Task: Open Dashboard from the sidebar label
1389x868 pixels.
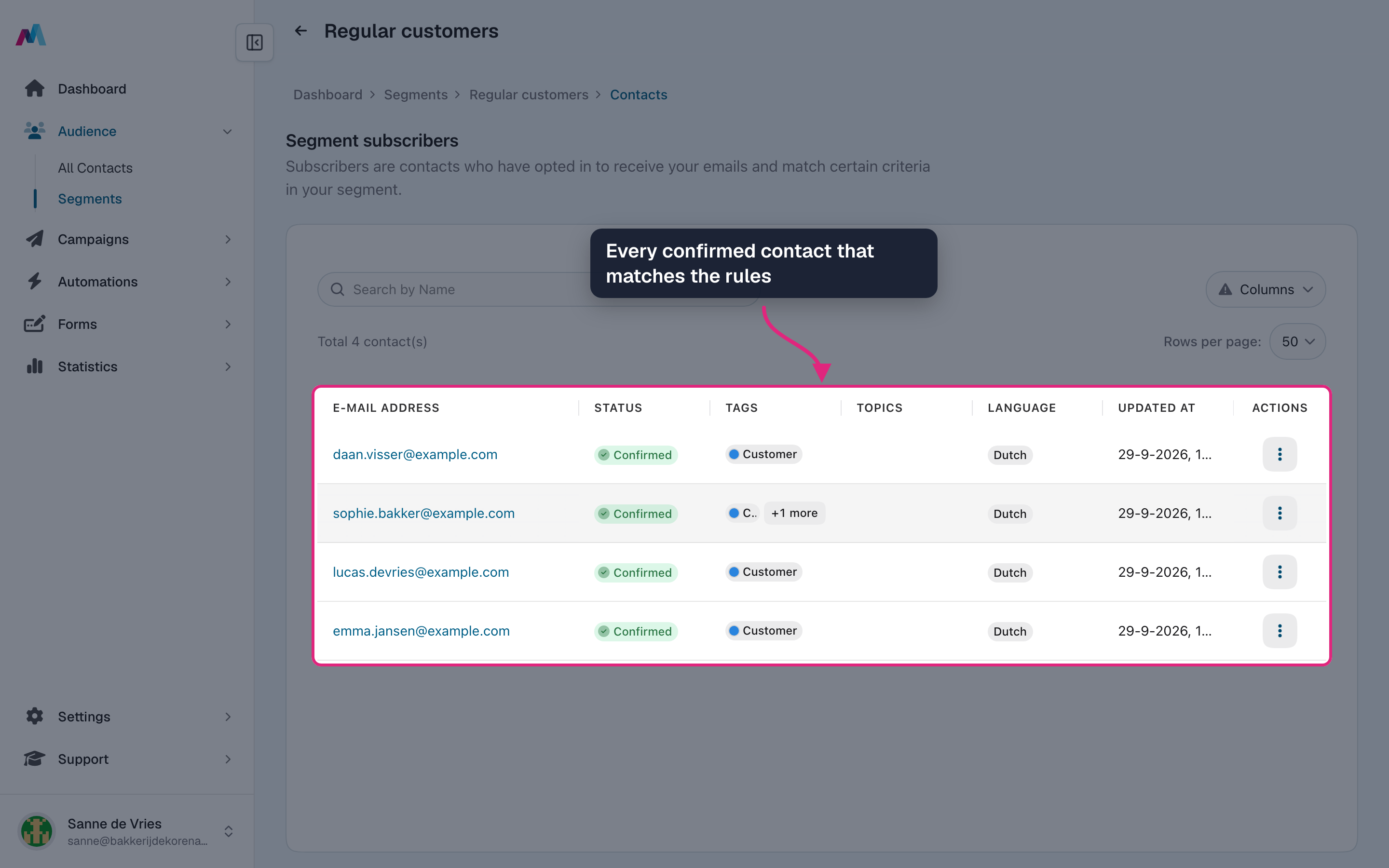Action: (92, 89)
